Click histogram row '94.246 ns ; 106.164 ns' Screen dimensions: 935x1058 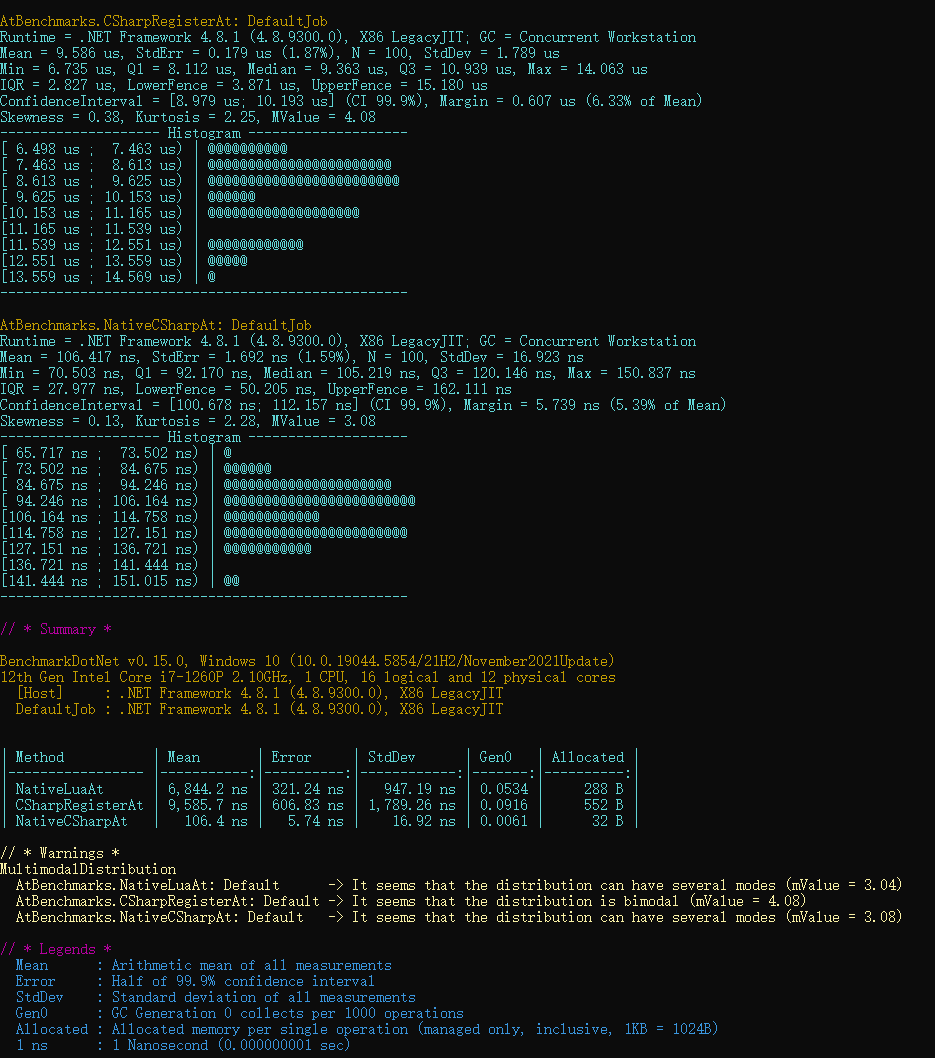[x=208, y=501]
